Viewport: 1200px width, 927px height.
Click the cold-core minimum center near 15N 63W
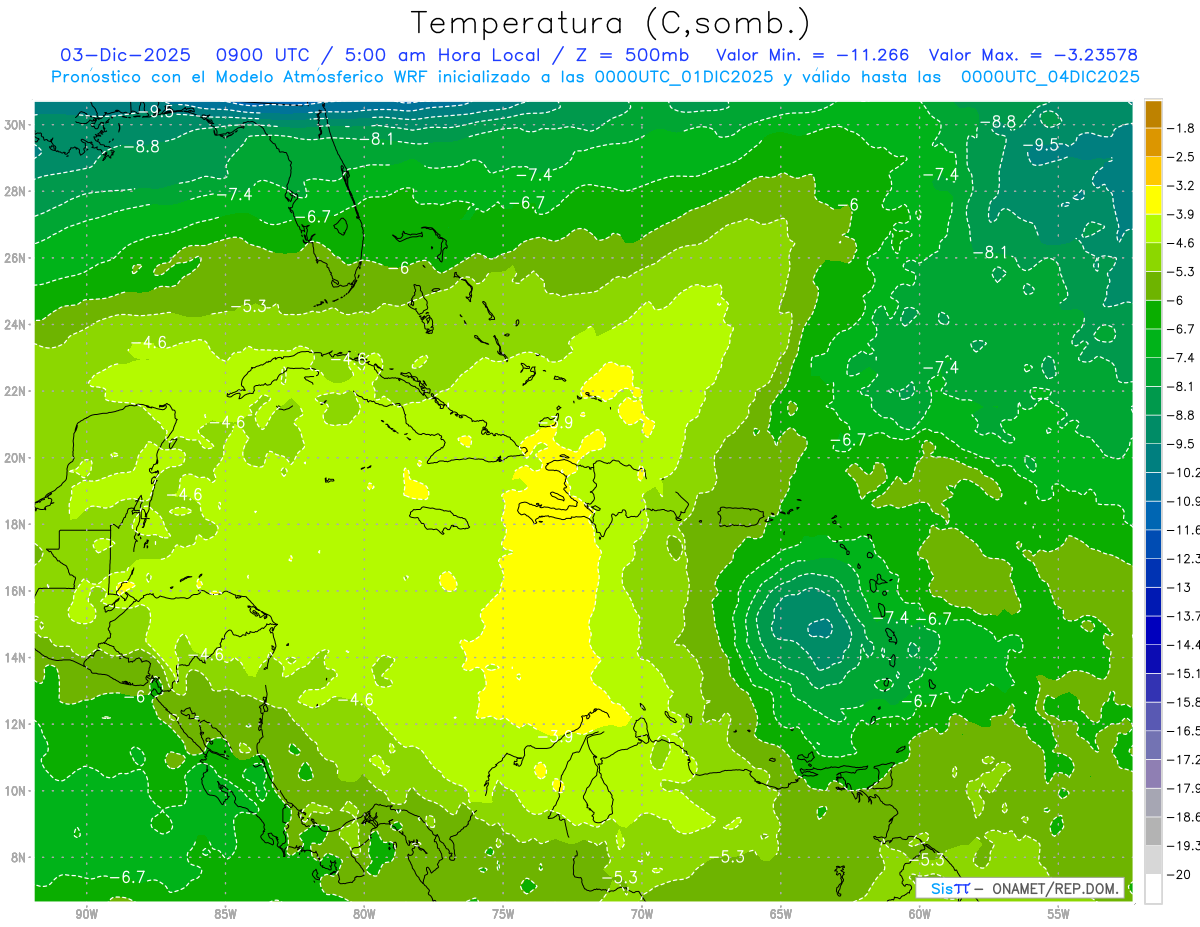coord(820,628)
